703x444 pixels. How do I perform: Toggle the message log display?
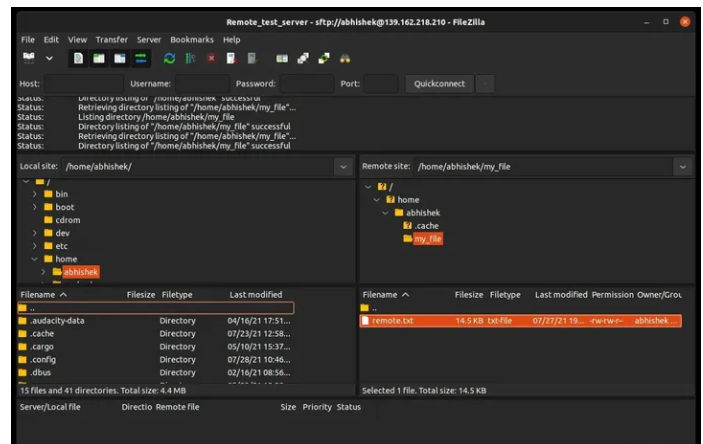(x=78, y=58)
